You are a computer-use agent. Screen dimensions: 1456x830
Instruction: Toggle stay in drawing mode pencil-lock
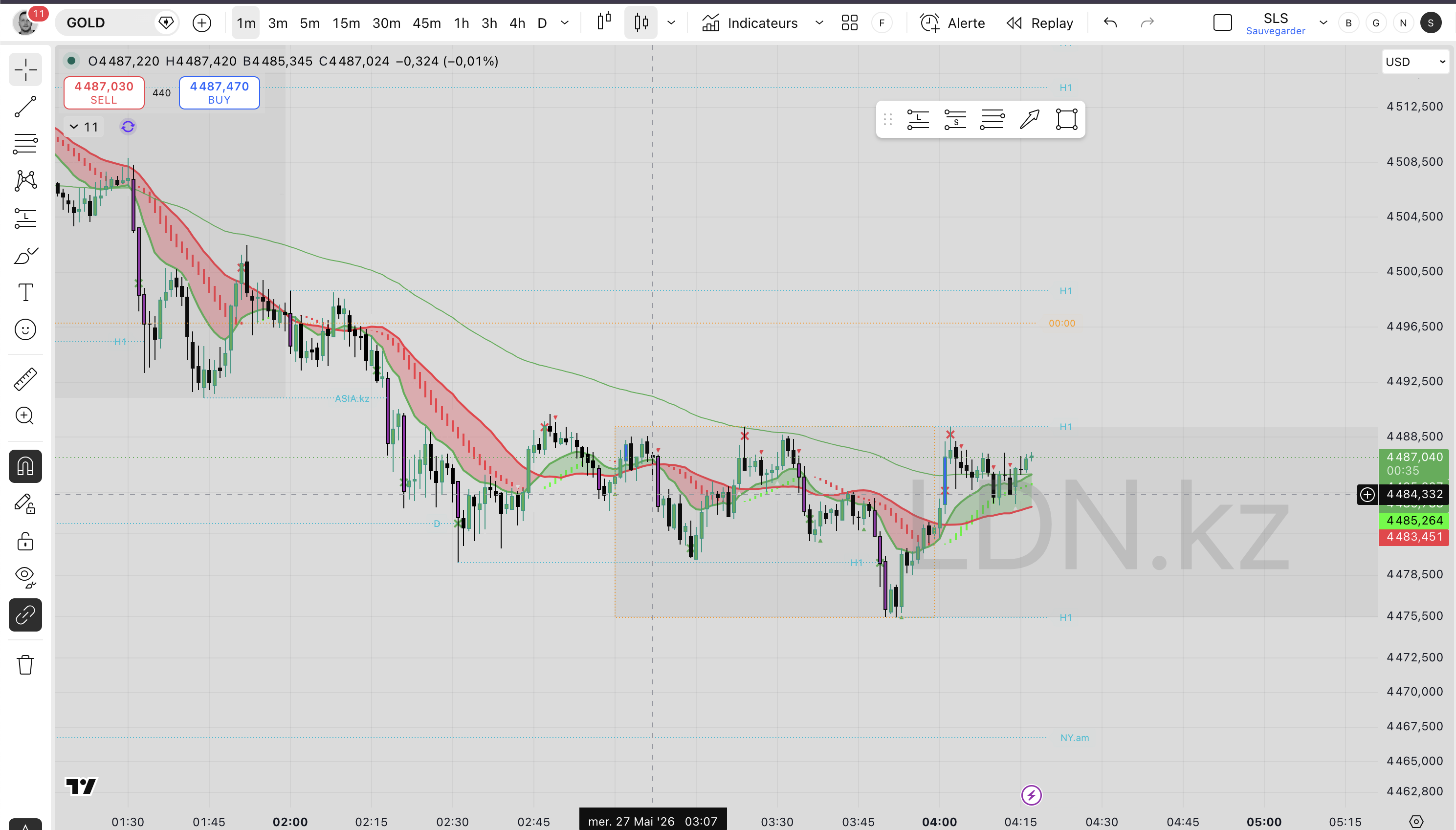coord(25,504)
